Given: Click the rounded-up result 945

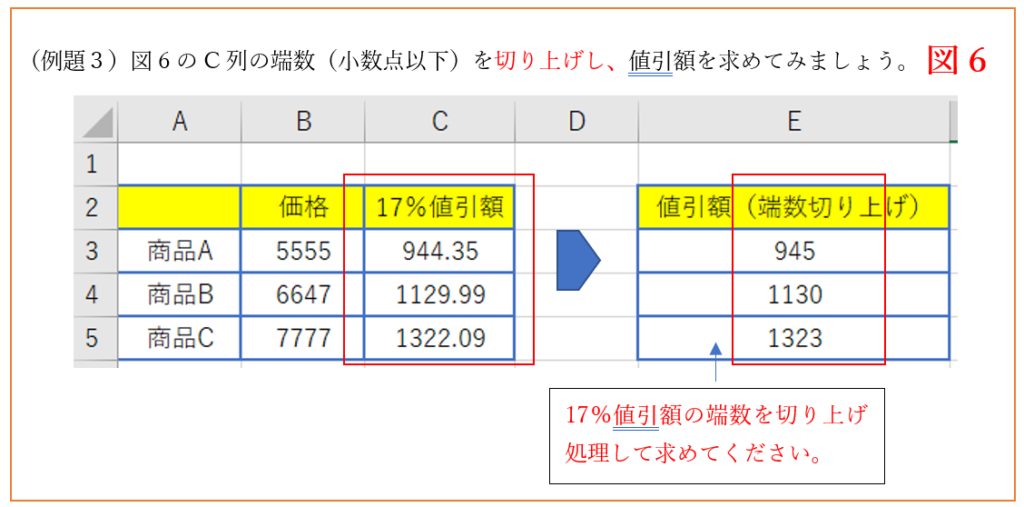Looking at the screenshot, I should 794,251.
